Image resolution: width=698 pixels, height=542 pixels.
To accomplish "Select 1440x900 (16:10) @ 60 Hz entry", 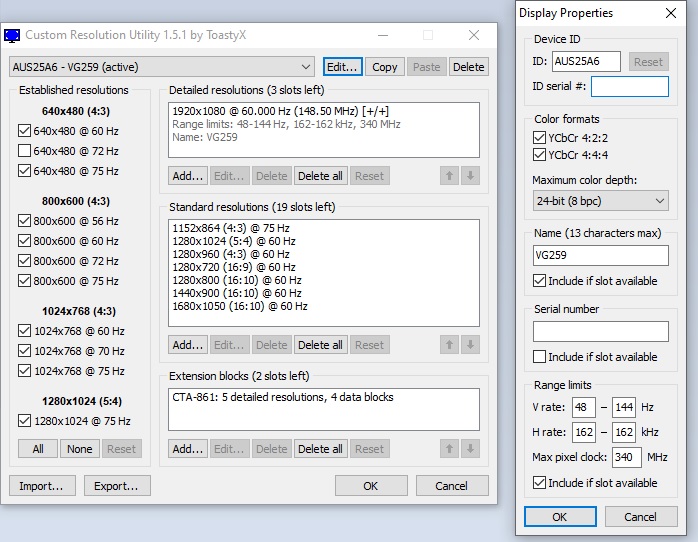I will [236, 294].
